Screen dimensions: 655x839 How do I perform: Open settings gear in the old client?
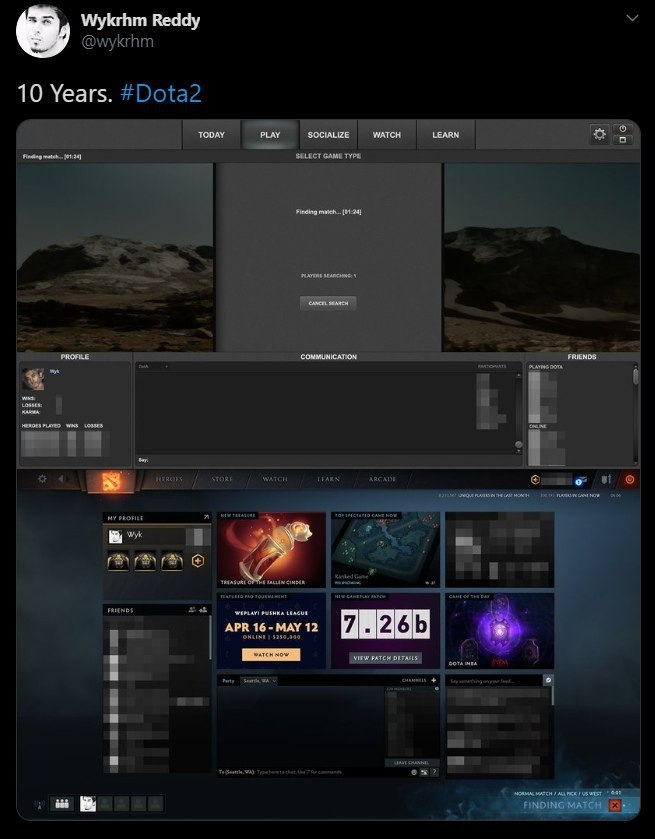[x=599, y=134]
